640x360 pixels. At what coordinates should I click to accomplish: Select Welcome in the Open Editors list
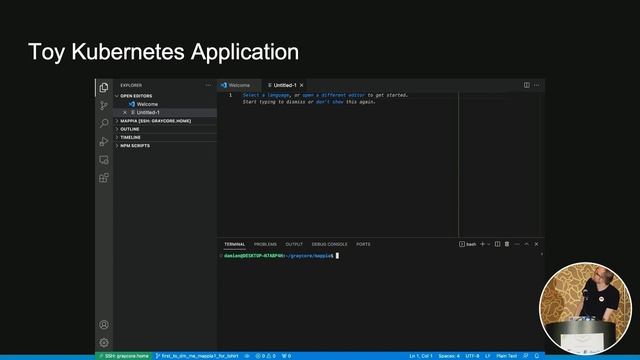coord(165,104)
